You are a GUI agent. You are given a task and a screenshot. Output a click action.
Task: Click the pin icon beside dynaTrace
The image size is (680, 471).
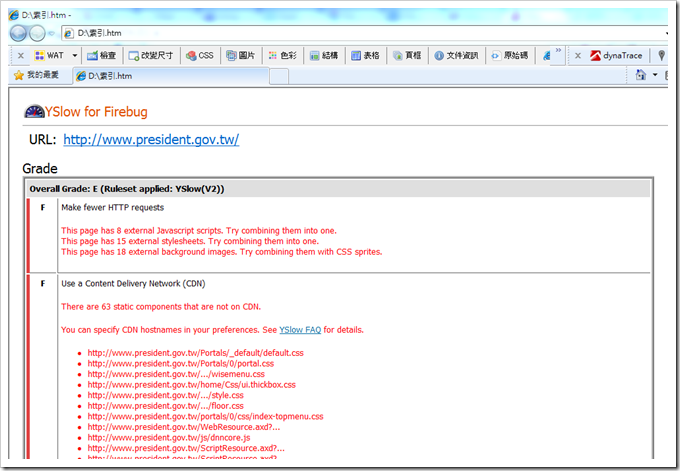point(661,56)
